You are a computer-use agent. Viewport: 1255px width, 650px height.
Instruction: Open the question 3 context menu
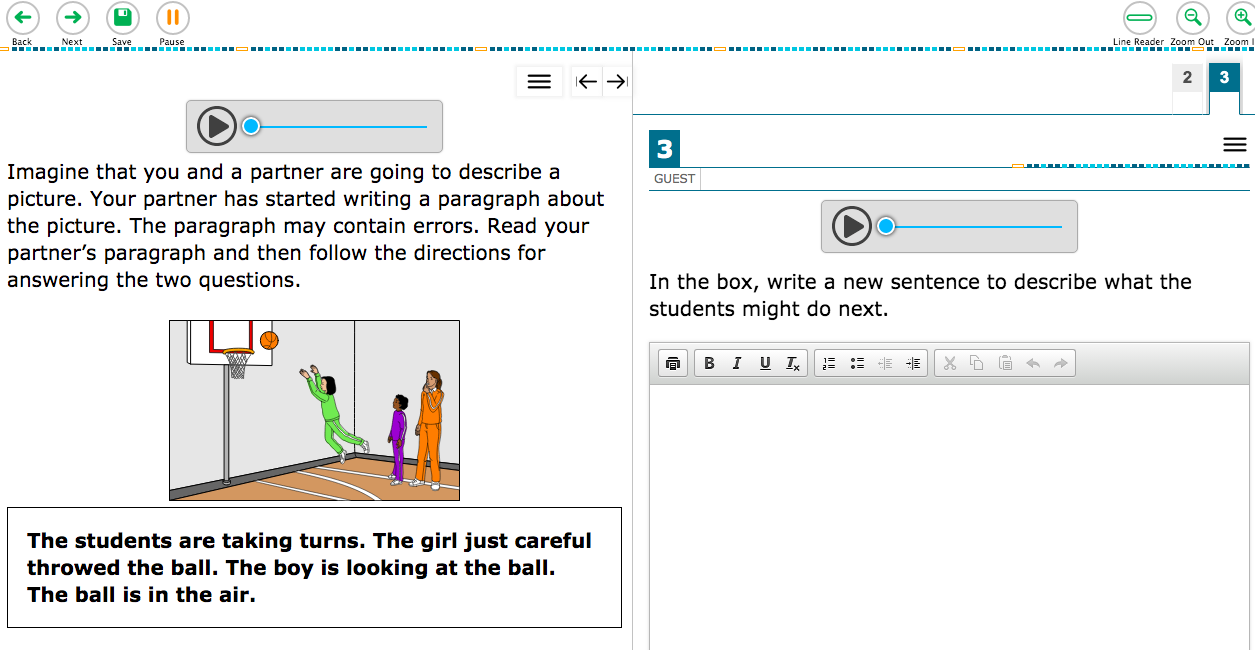(x=1235, y=145)
